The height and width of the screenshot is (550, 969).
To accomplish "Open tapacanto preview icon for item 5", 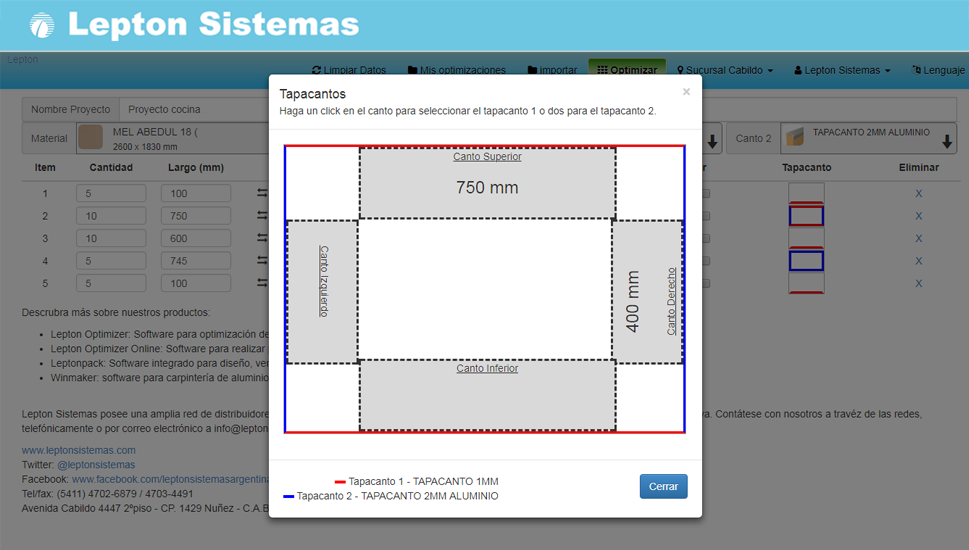I will pos(806,283).
